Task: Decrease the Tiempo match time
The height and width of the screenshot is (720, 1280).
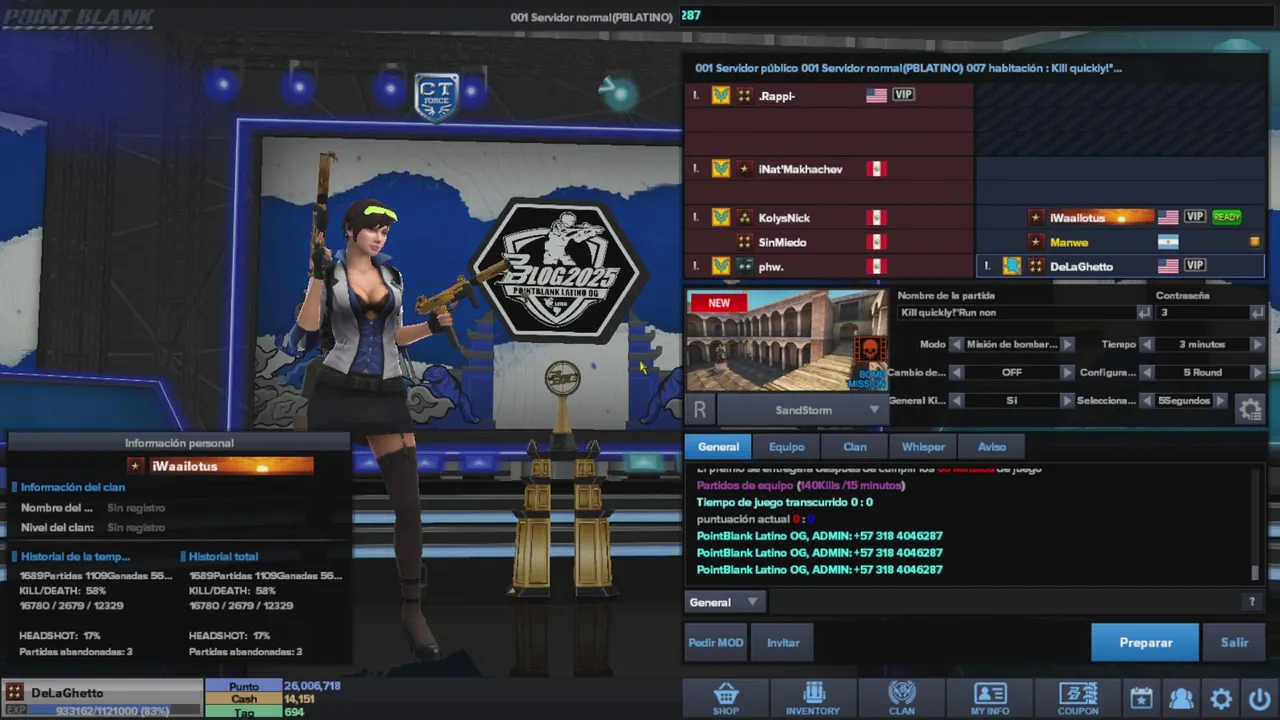Action: point(1147,344)
